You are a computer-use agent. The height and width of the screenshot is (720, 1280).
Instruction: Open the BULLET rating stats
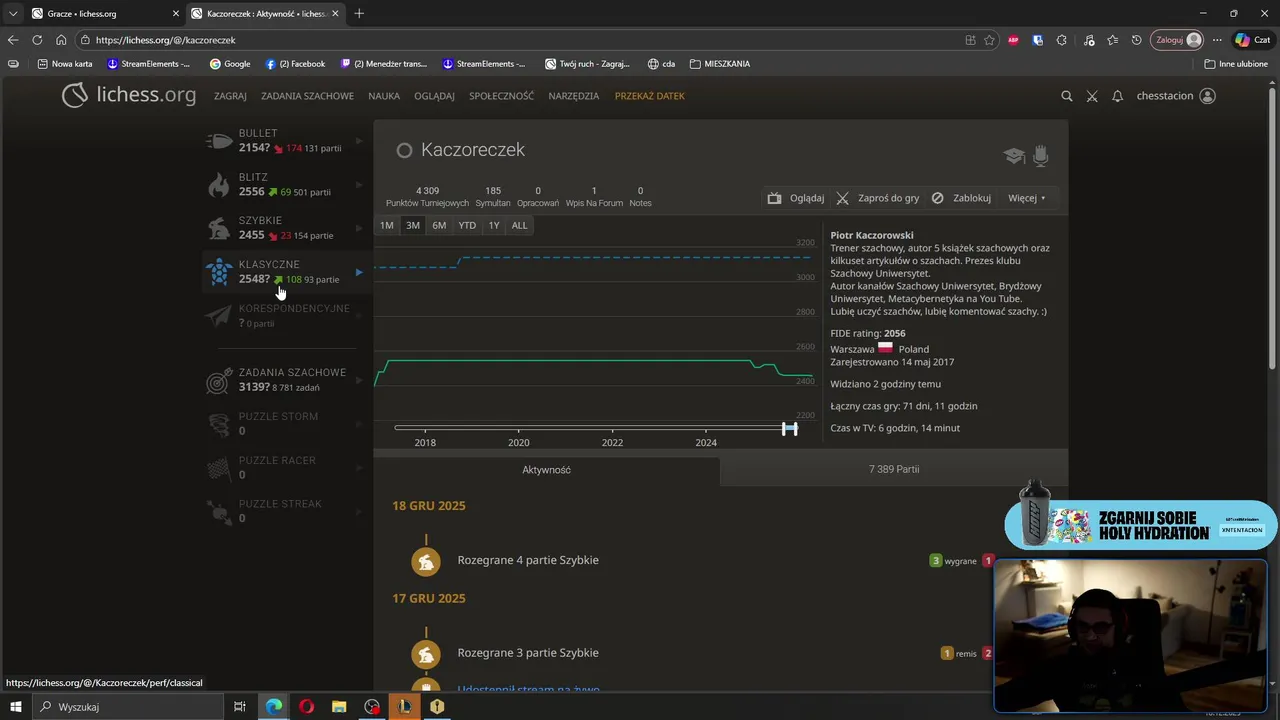tap(285, 141)
